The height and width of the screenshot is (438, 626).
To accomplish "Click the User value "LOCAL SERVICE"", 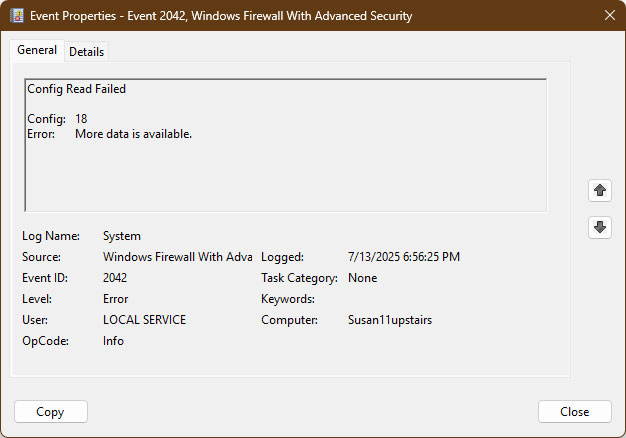I will (144, 320).
